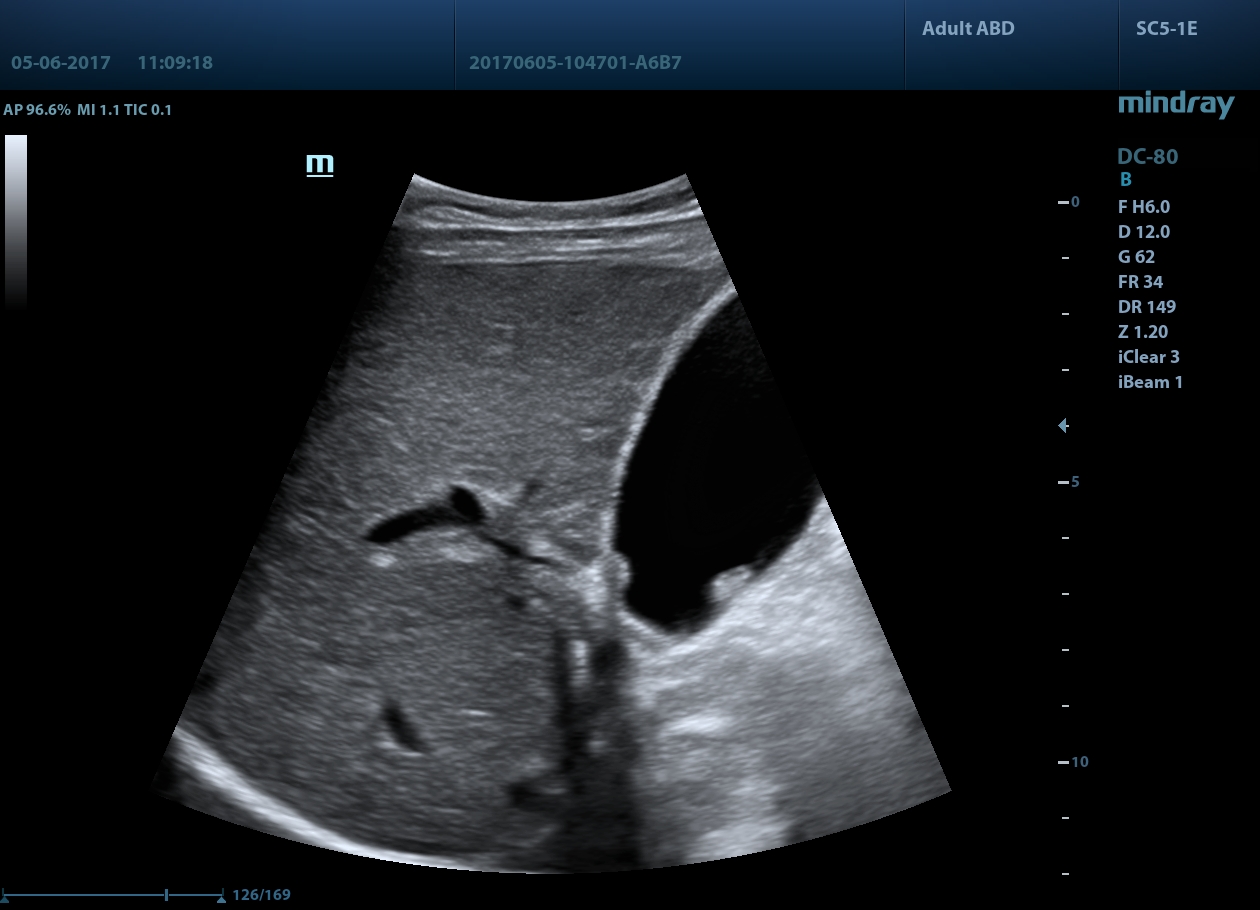
Task: Click the iClear 3 setting
Action: coord(1149,357)
